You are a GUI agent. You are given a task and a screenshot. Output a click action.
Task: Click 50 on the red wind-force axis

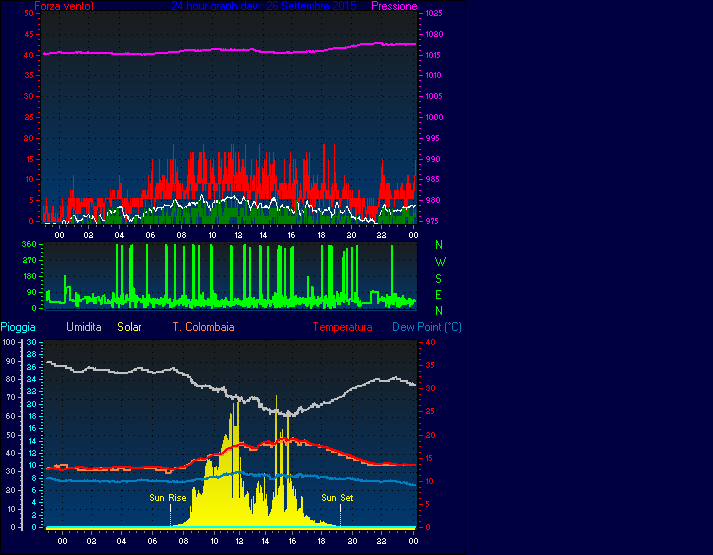29,13
